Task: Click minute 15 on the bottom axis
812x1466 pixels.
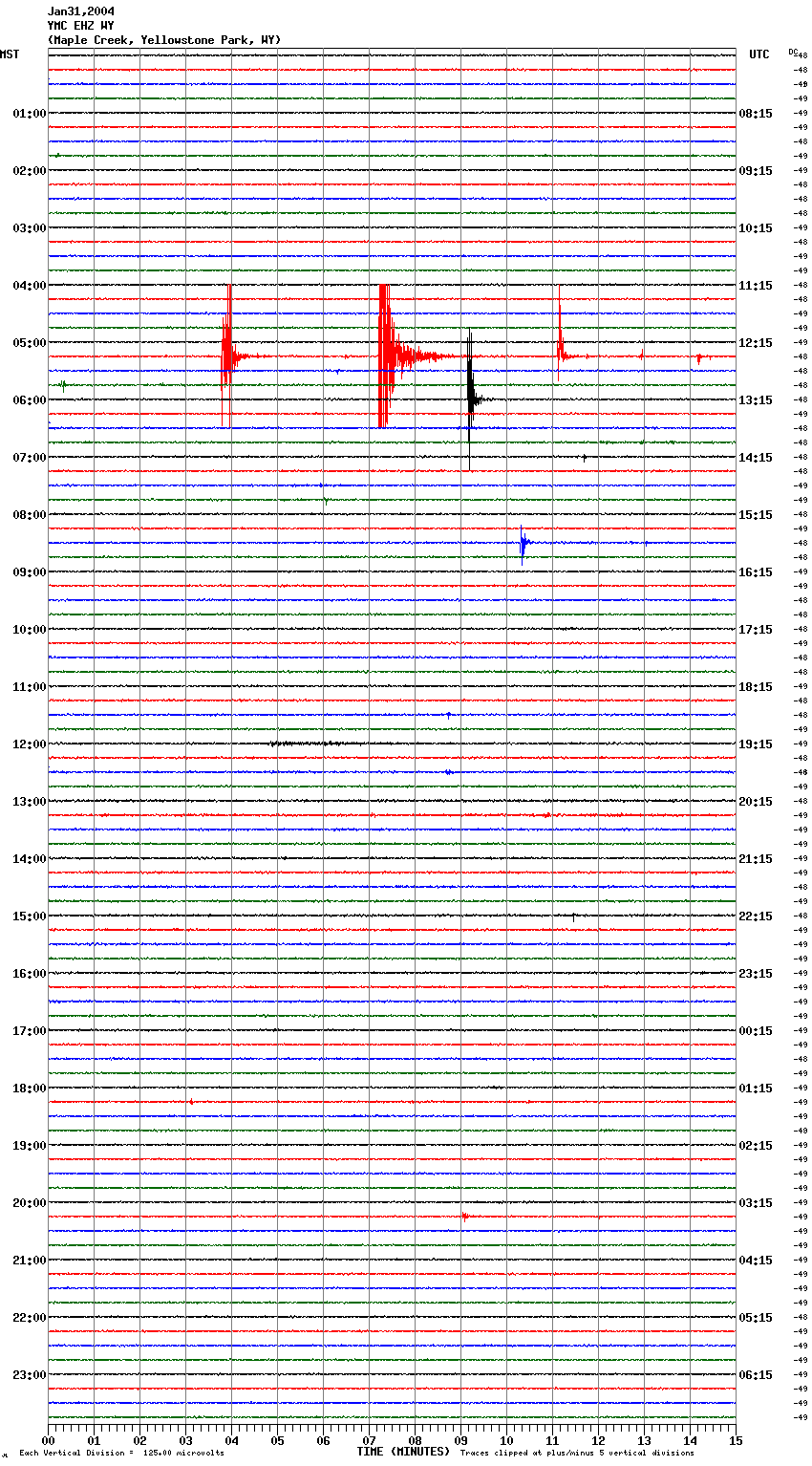Action: (735, 1440)
